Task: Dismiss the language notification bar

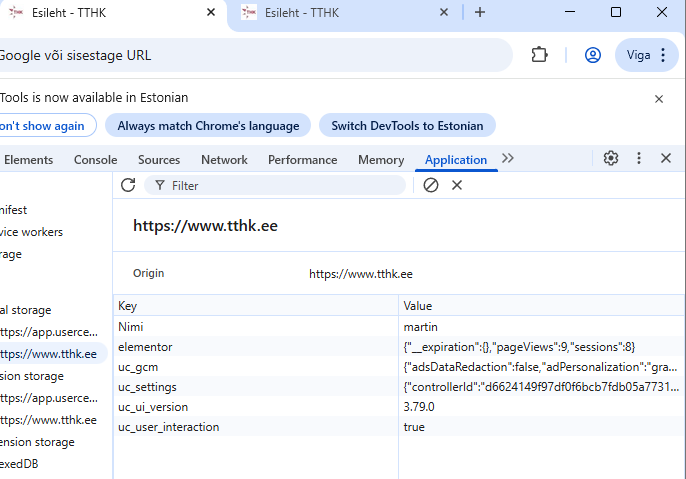Action: [x=659, y=99]
